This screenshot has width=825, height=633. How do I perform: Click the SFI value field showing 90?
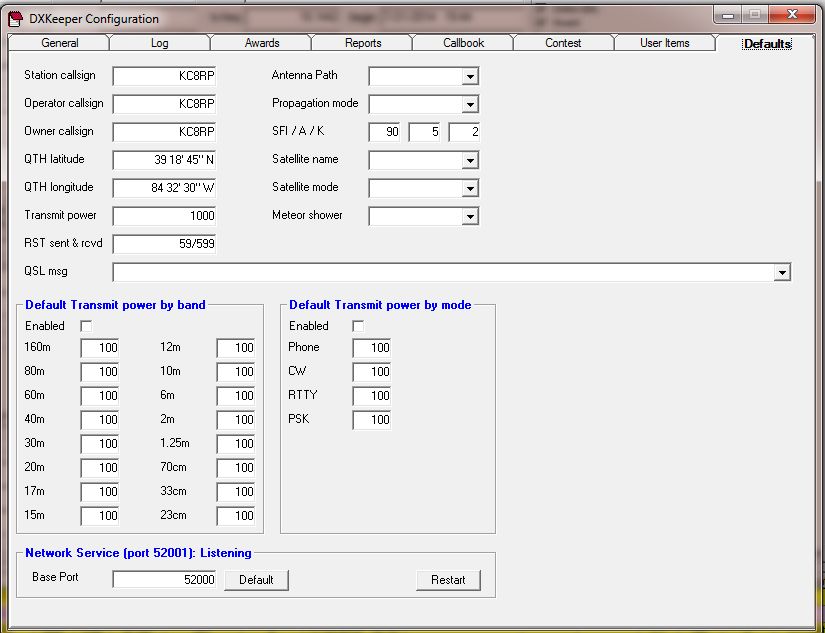(384, 132)
